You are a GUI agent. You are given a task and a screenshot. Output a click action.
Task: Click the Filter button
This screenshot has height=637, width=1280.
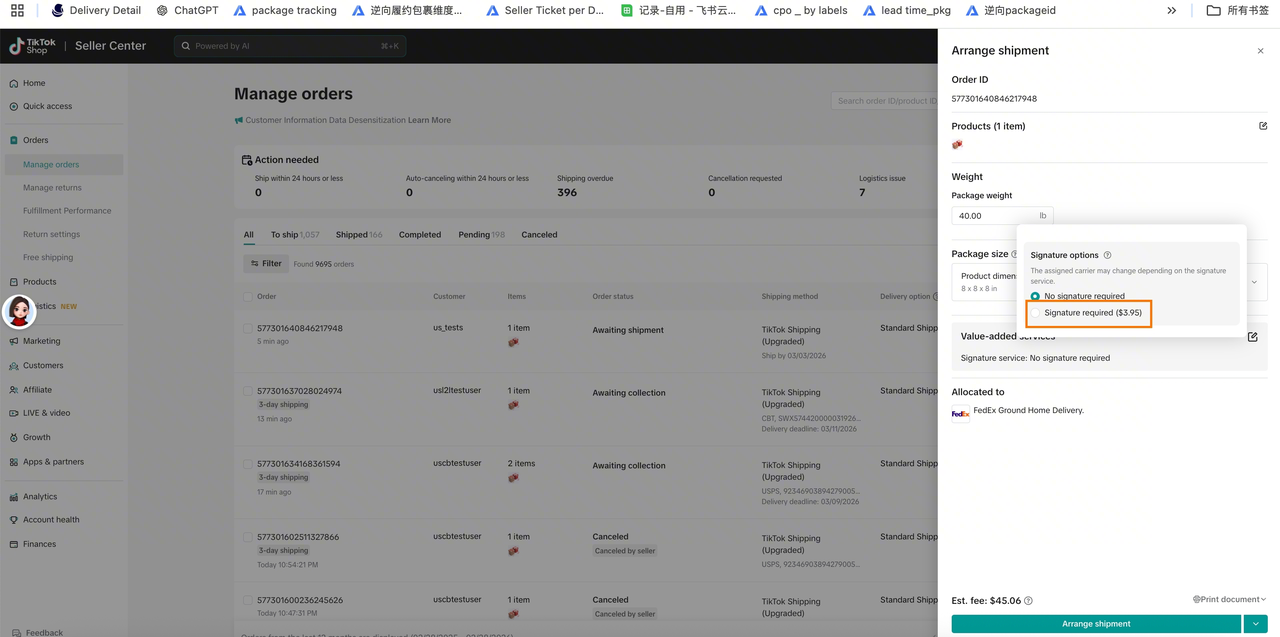tap(266, 264)
